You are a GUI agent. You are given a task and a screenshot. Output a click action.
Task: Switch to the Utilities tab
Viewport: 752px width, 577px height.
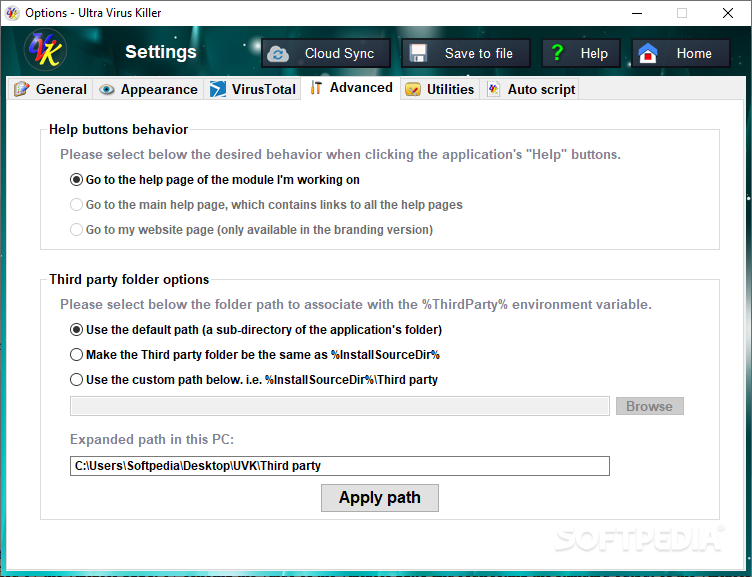[x=439, y=89]
